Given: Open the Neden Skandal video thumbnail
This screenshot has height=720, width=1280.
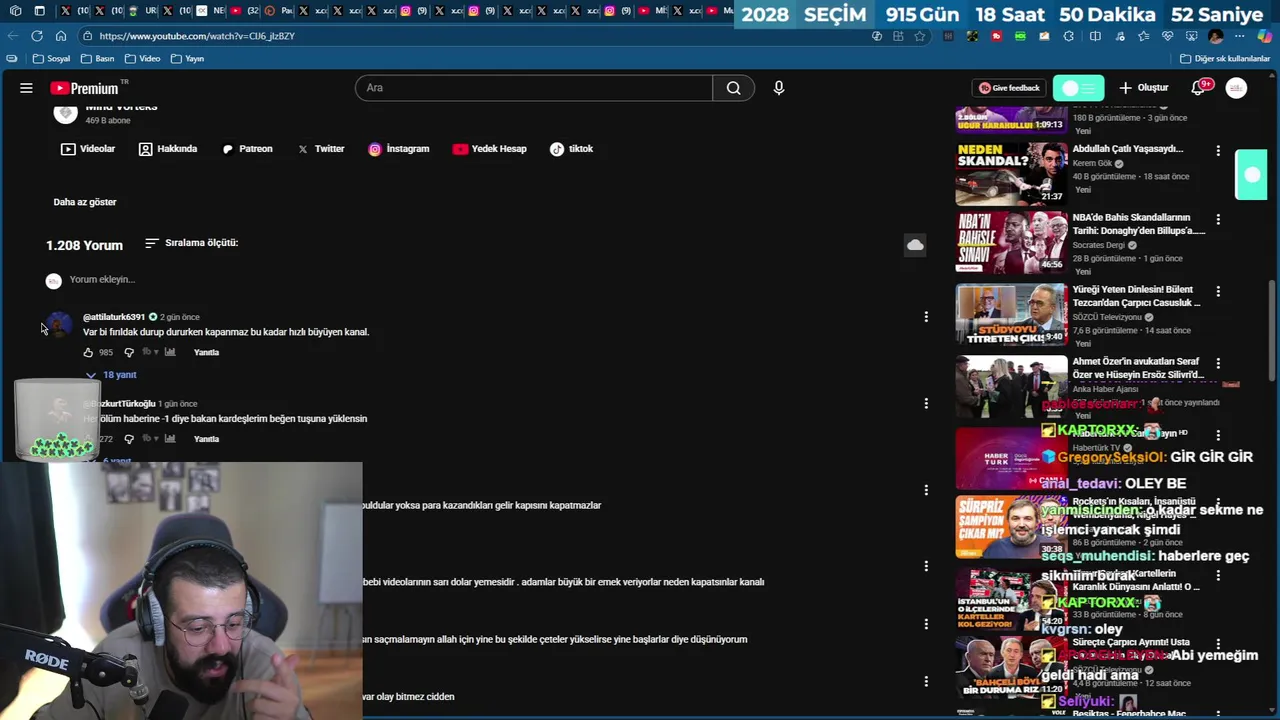Looking at the screenshot, I should pos(1011,173).
